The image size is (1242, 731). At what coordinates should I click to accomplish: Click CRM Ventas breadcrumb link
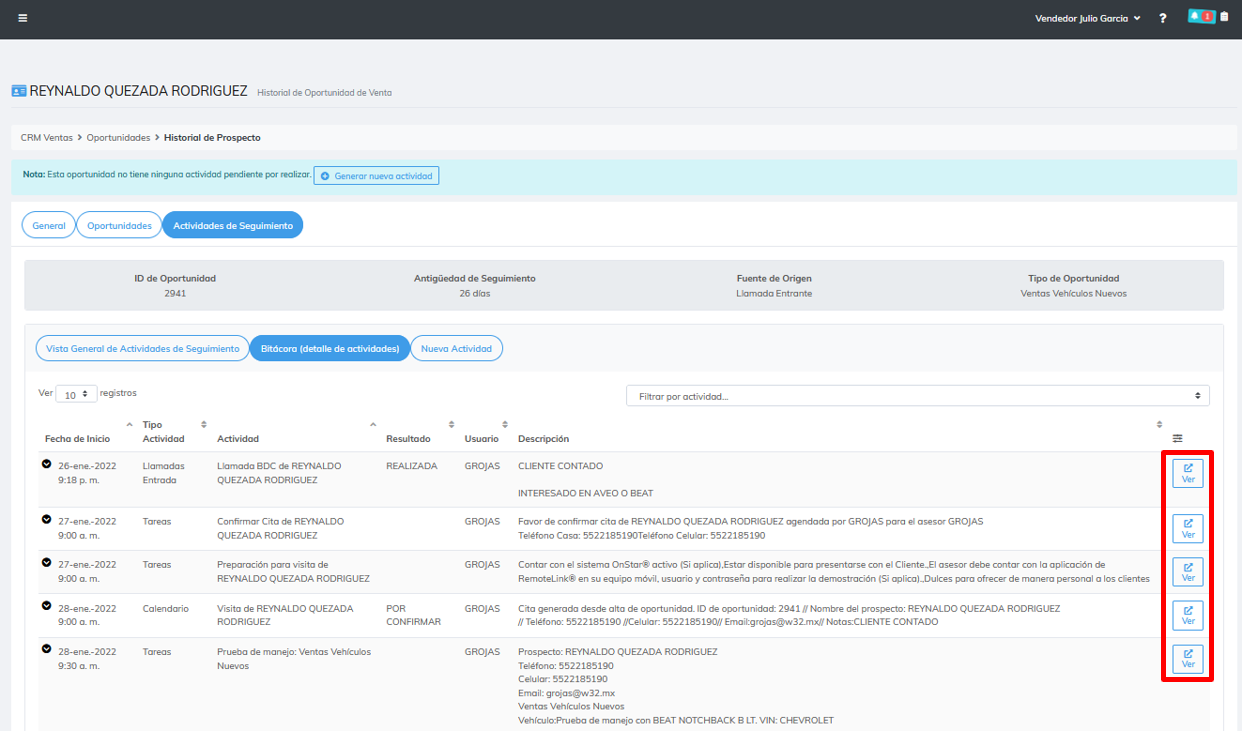(46, 137)
